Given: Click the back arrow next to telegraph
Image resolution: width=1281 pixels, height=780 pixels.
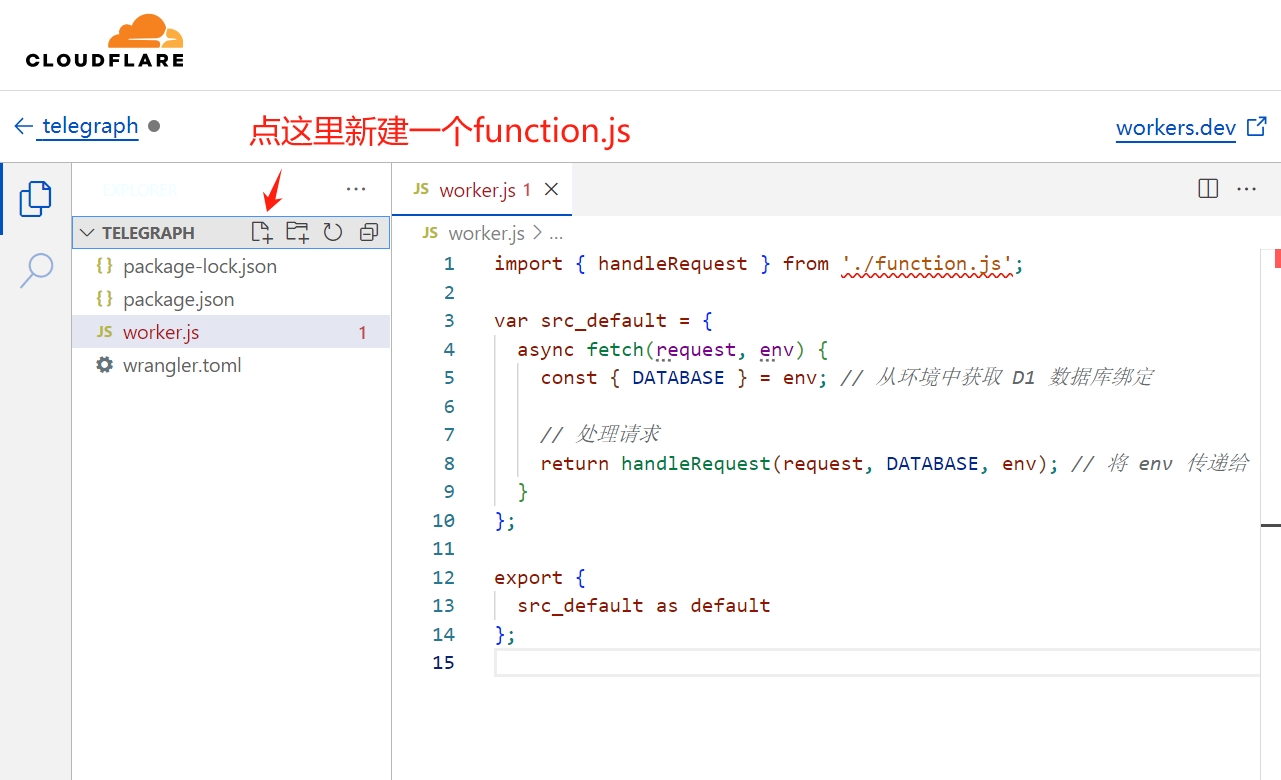Looking at the screenshot, I should (24, 126).
